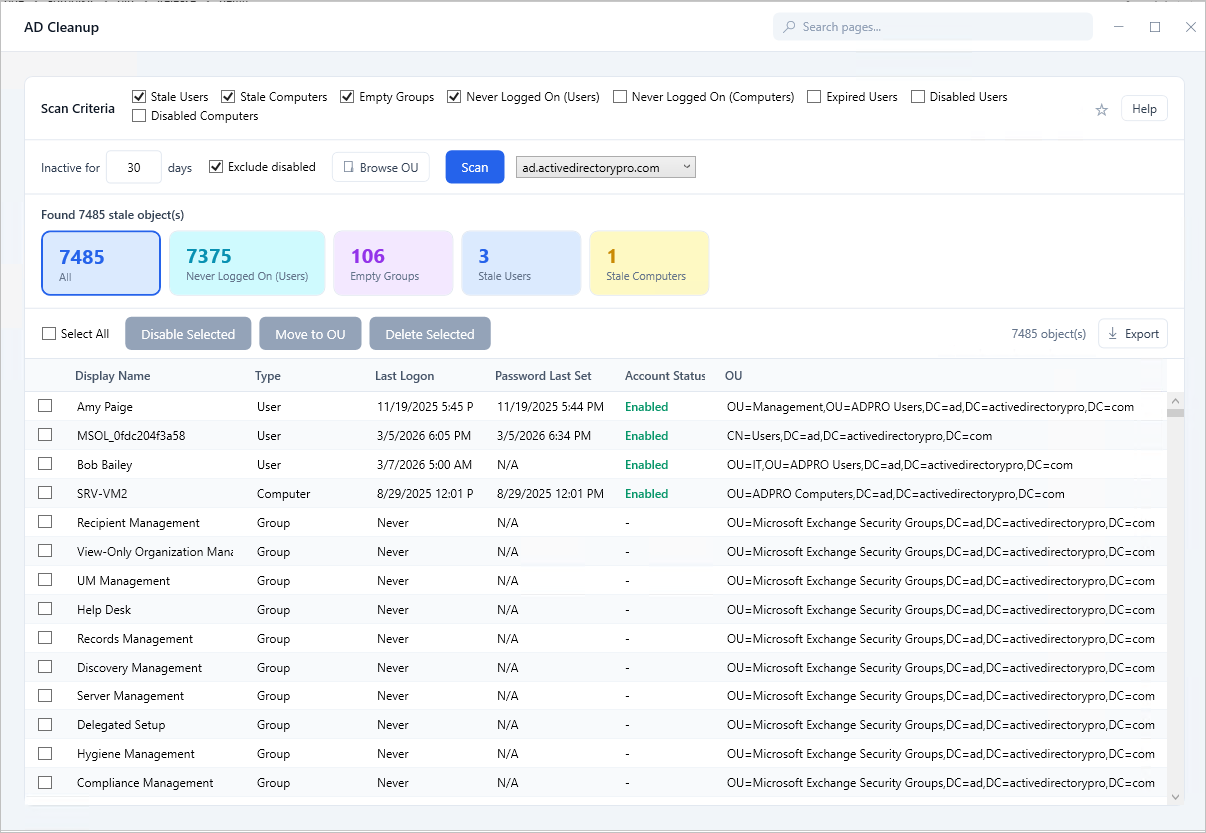Click the UM Management group name
Image resolution: width=1206 pixels, height=833 pixels.
point(123,581)
